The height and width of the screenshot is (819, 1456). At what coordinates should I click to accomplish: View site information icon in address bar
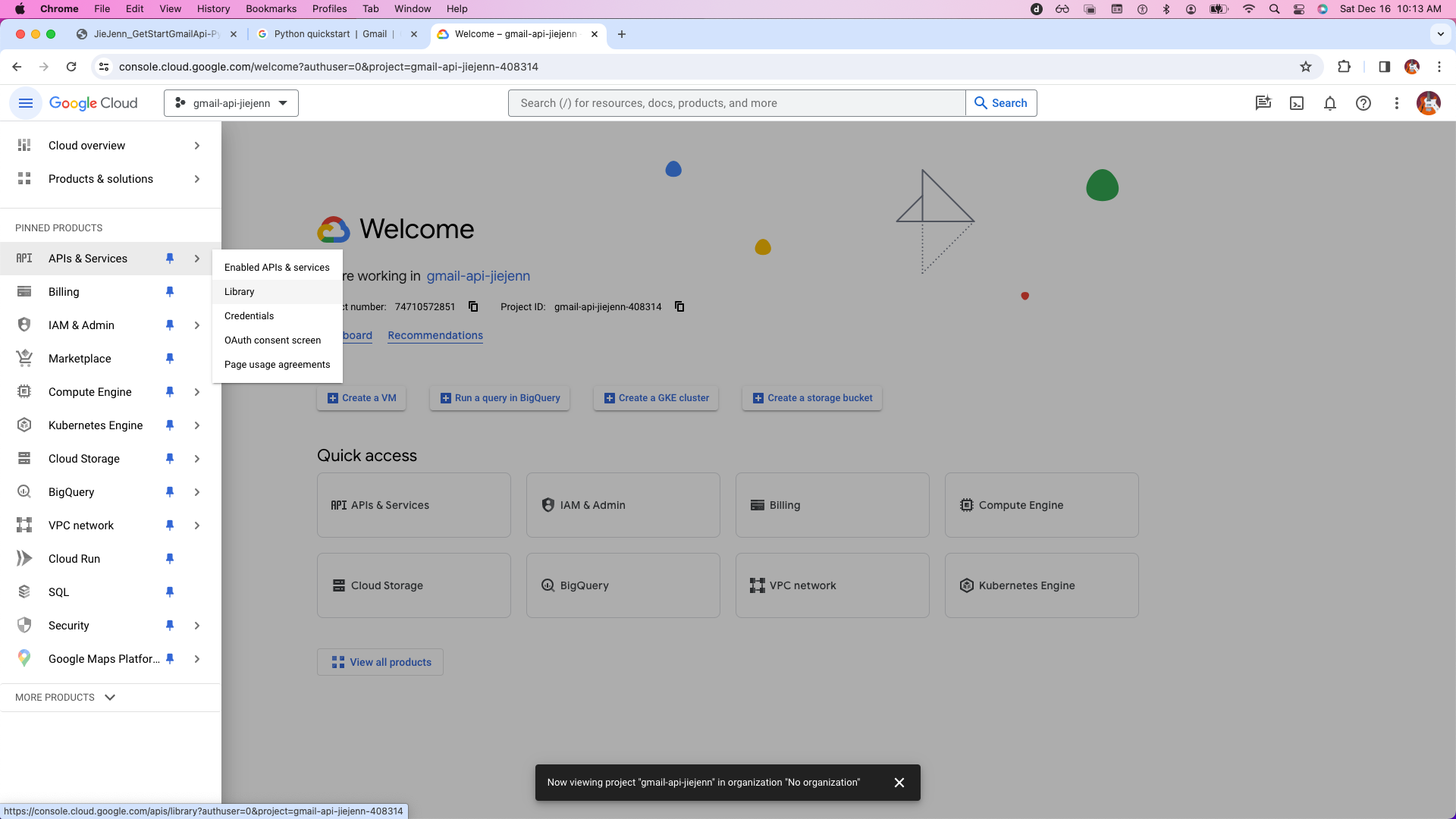pyautogui.click(x=104, y=67)
